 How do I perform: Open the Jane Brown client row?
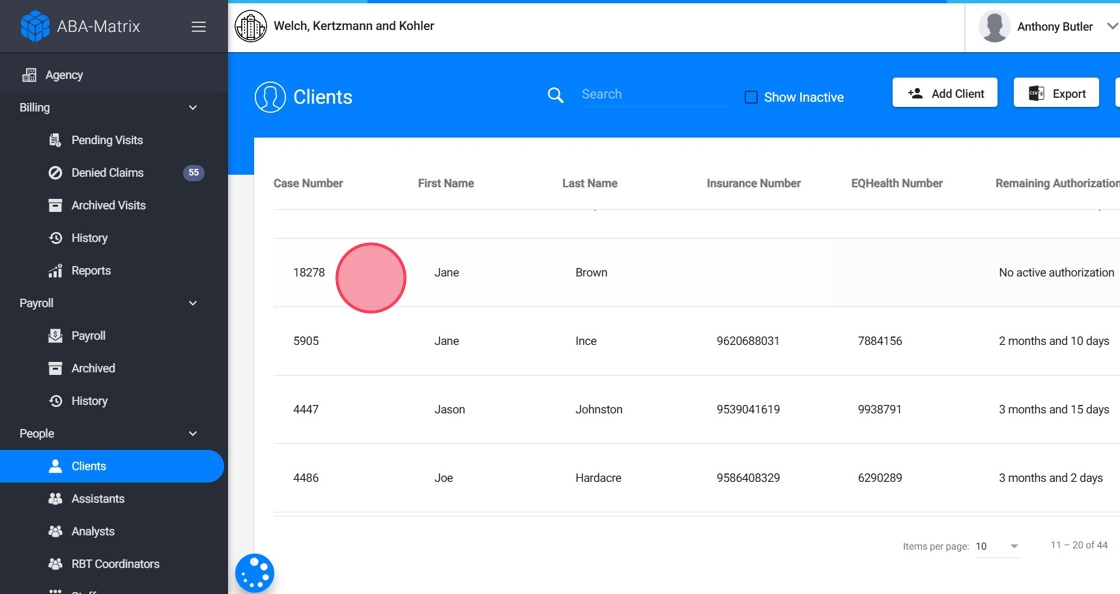click(x=696, y=273)
